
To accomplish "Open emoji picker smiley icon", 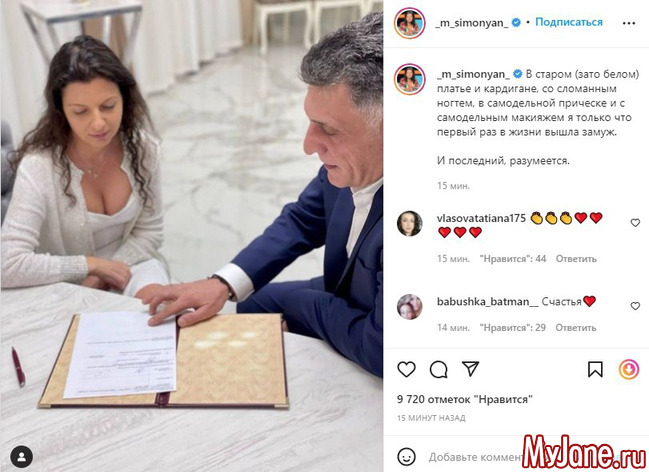I will coord(406,457).
